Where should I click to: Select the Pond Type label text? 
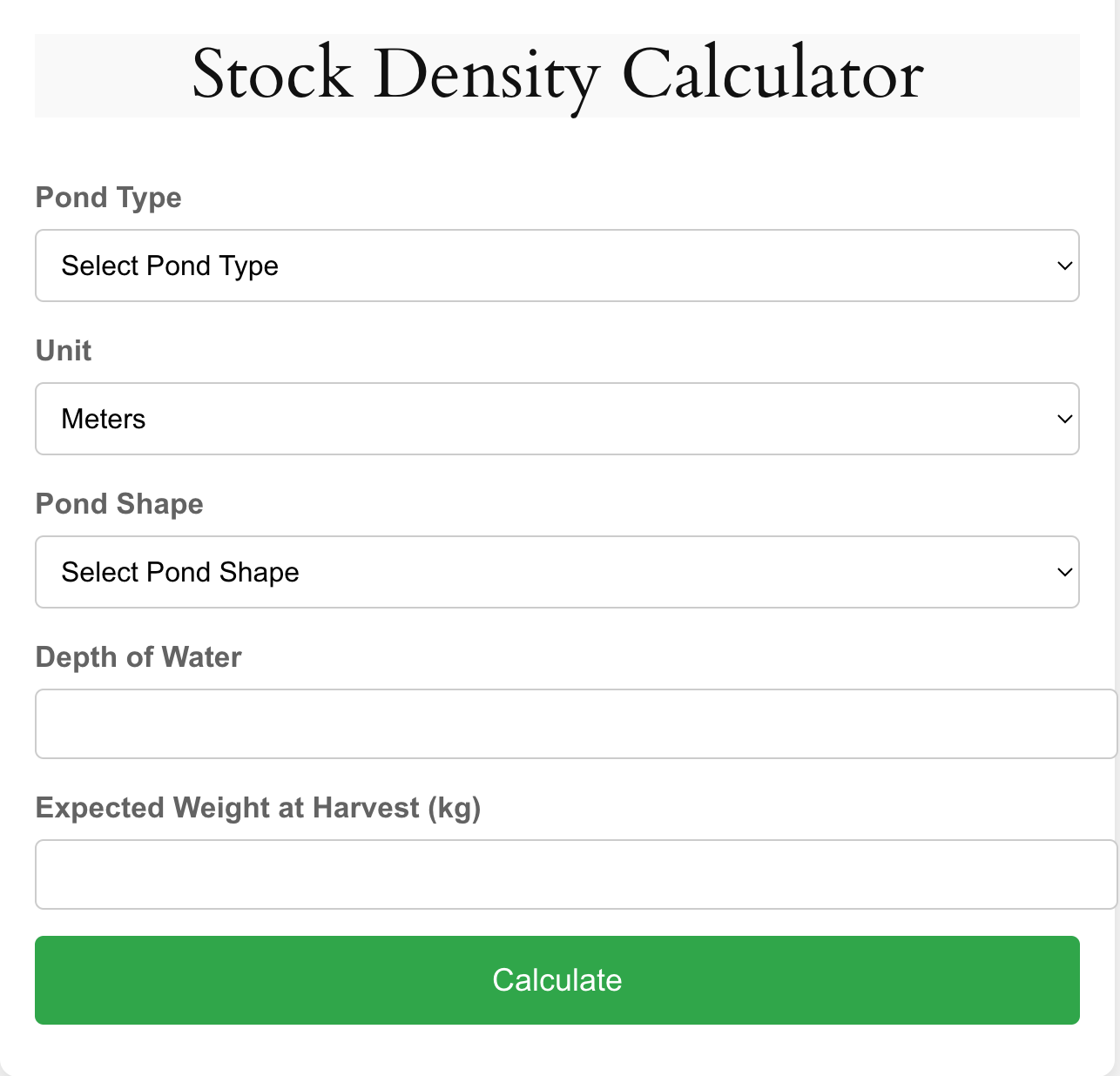pyautogui.click(x=108, y=198)
